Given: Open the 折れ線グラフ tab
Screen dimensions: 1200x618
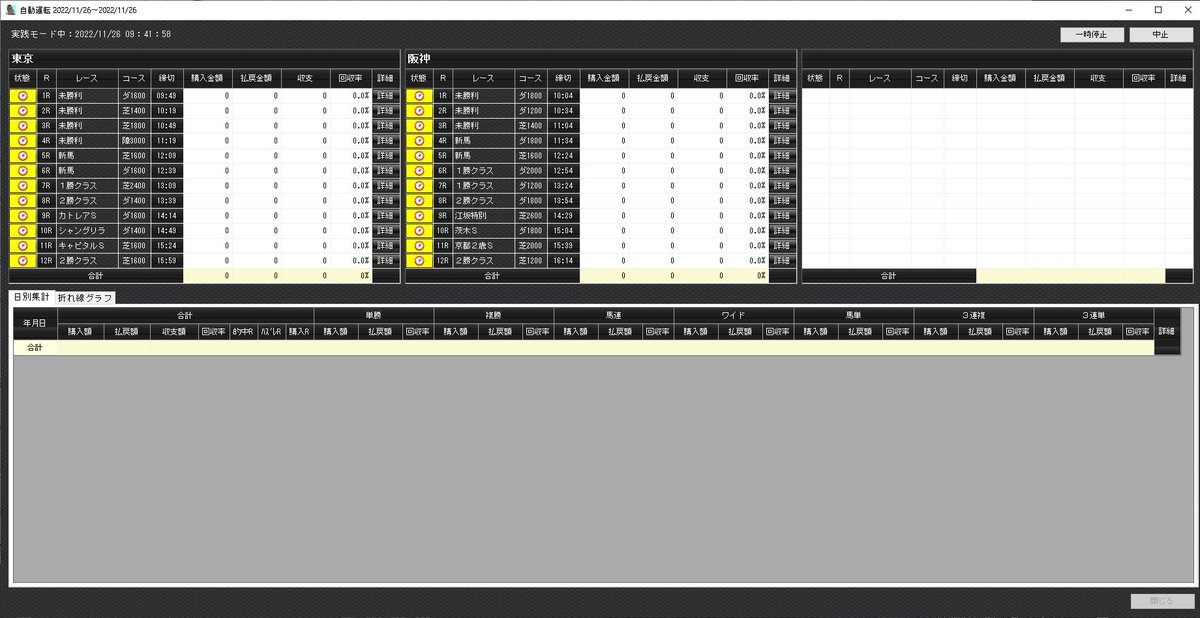Looking at the screenshot, I should coord(85,298).
